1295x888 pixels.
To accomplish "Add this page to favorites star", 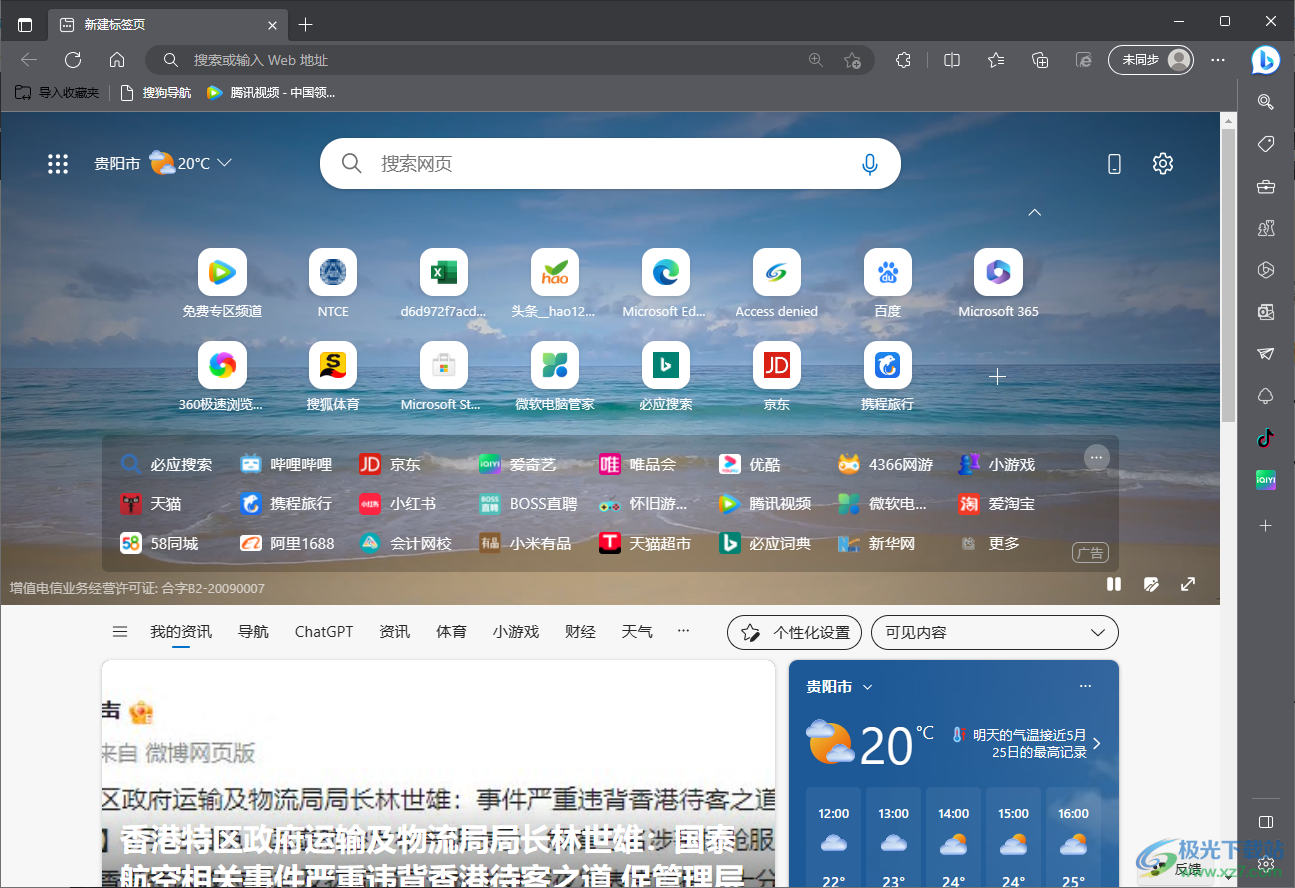I will (x=852, y=60).
